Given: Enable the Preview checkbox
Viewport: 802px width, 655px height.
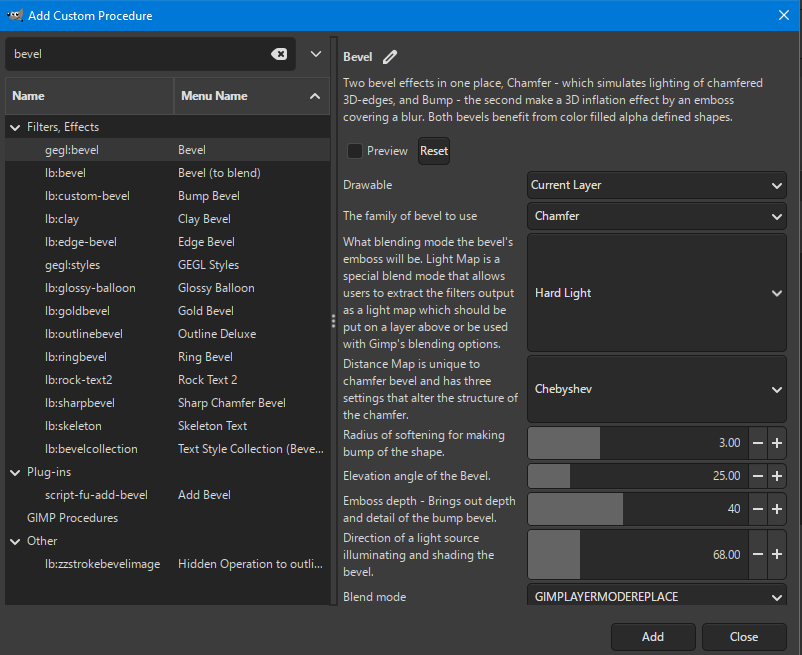Looking at the screenshot, I should (x=354, y=151).
